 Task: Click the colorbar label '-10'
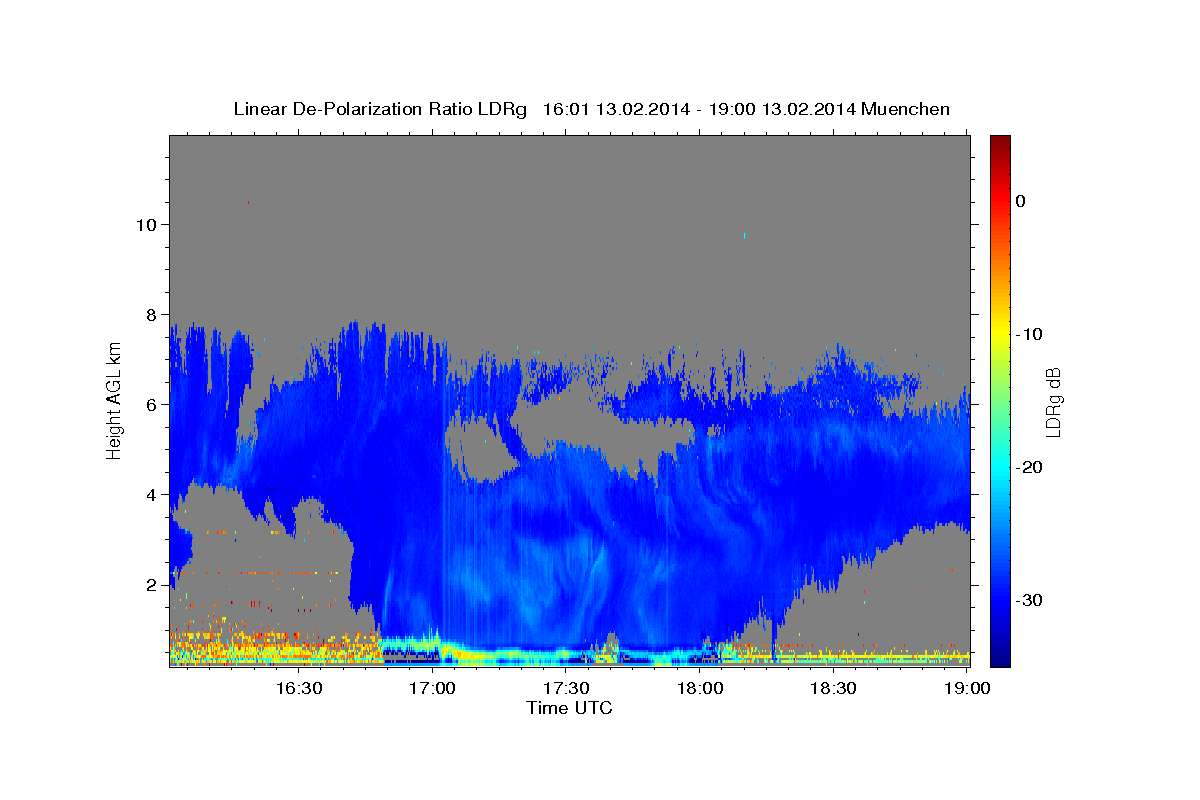[1031, 334]
